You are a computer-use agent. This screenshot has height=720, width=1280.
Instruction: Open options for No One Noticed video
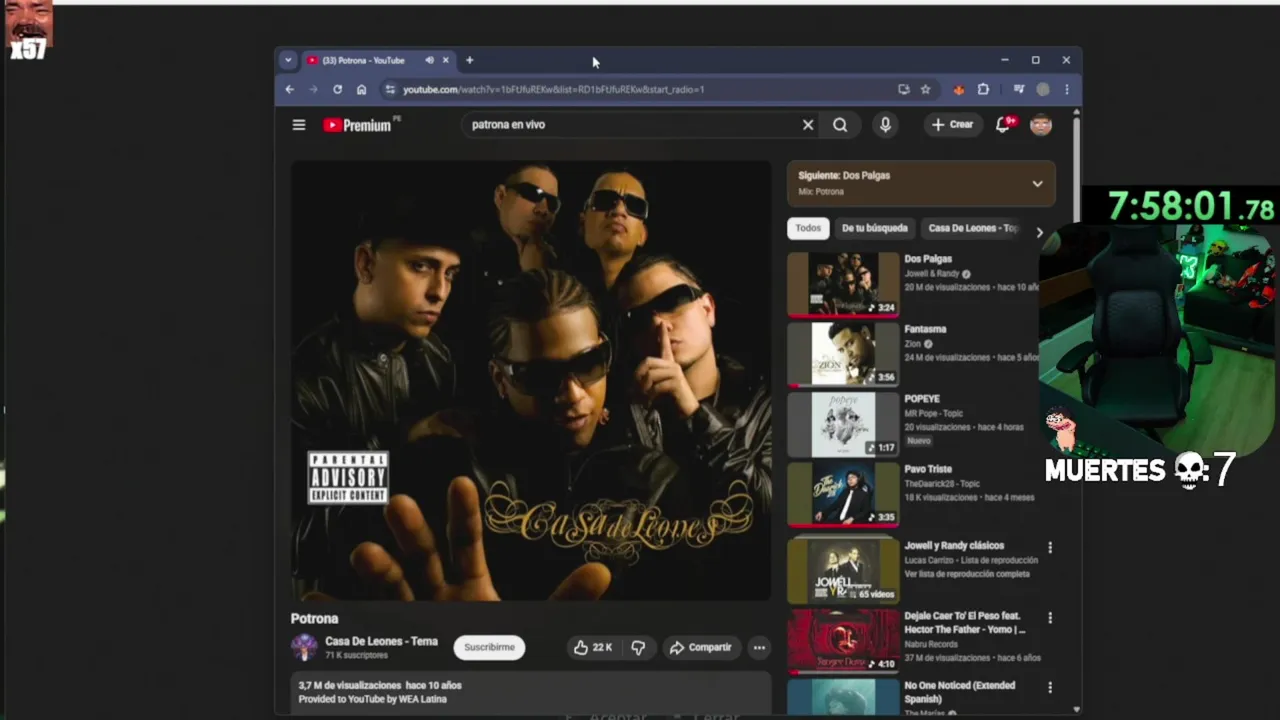[1050, 688]
